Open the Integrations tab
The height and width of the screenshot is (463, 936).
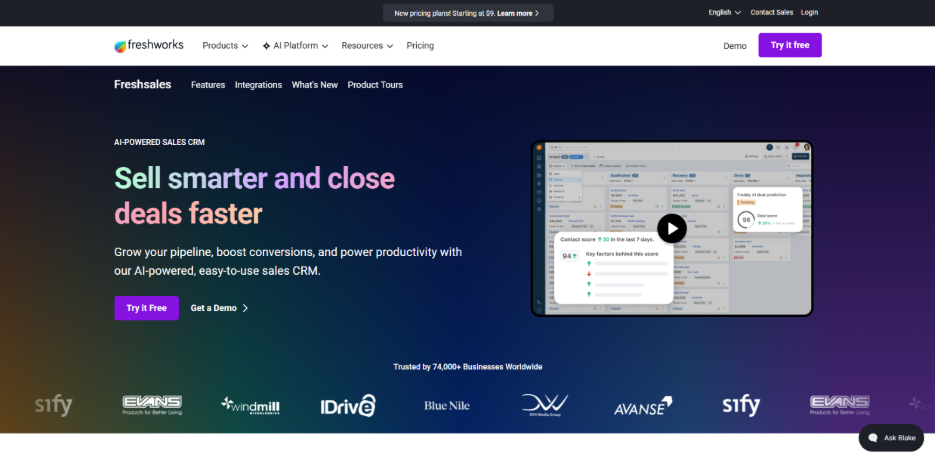tap(258, 85)
